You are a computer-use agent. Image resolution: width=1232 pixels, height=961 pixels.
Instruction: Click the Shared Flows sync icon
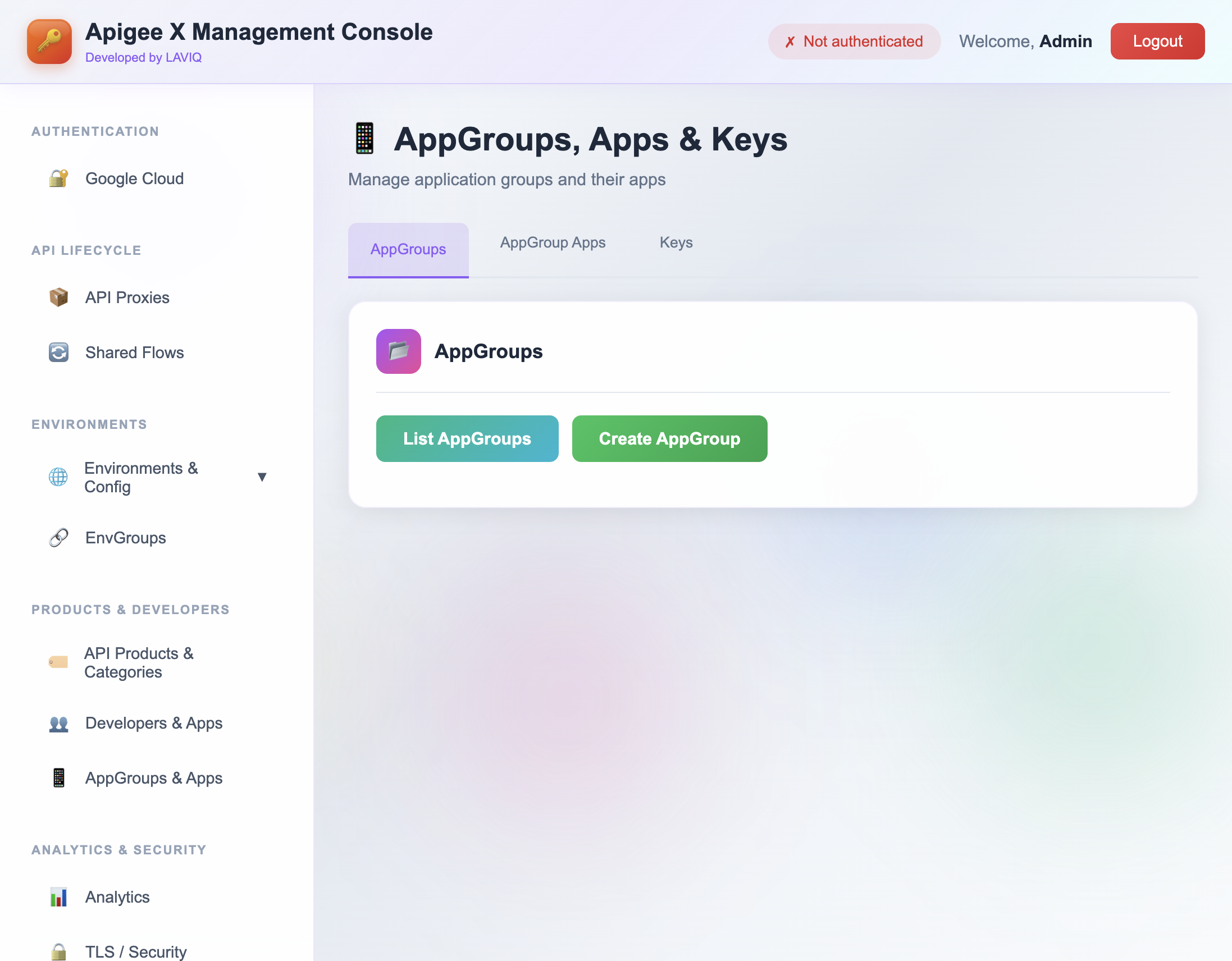58,352
